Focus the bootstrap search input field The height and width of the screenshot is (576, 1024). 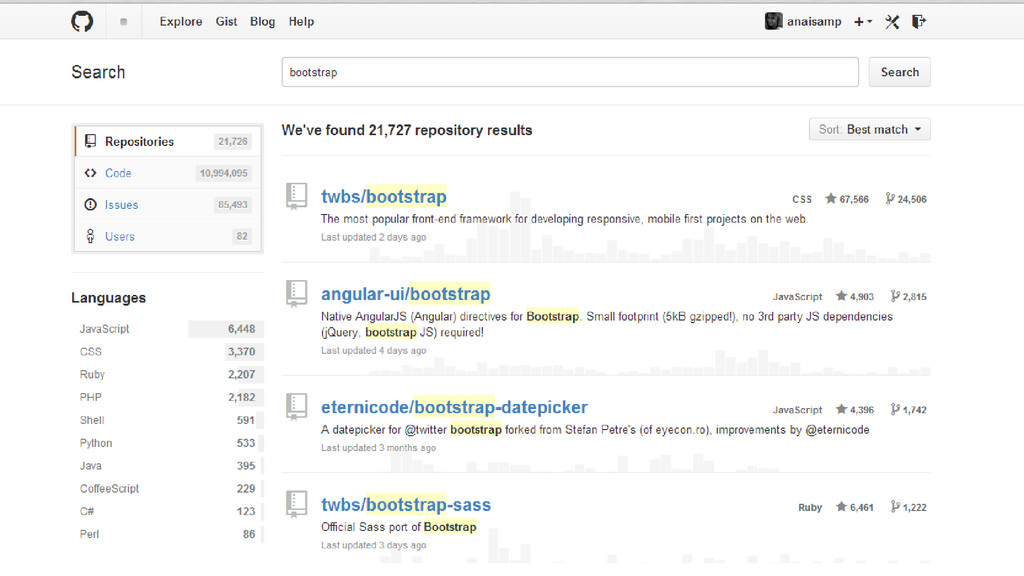(570, 72)
